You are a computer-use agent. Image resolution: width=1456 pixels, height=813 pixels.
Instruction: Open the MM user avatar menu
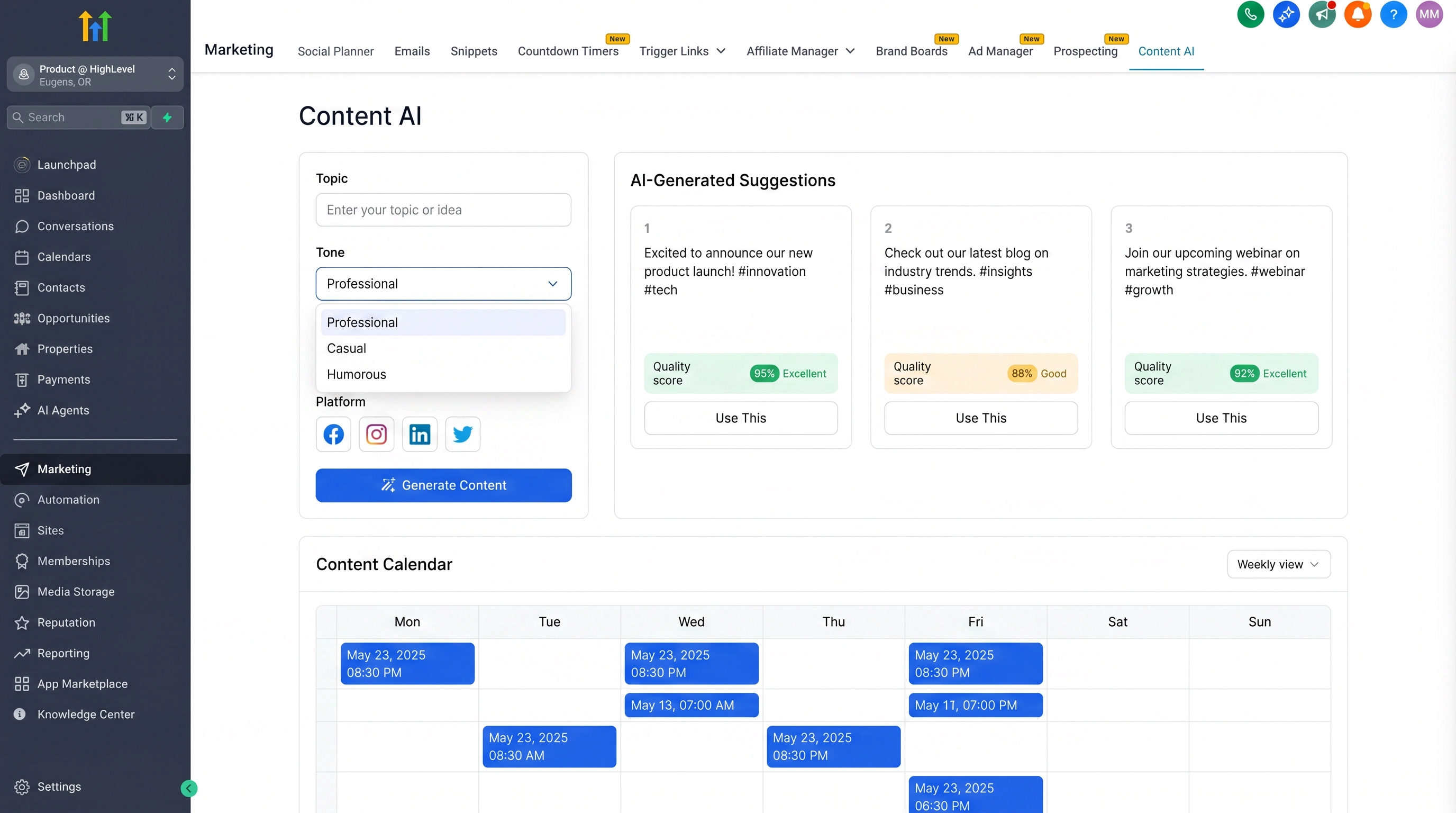[1429, 14]
